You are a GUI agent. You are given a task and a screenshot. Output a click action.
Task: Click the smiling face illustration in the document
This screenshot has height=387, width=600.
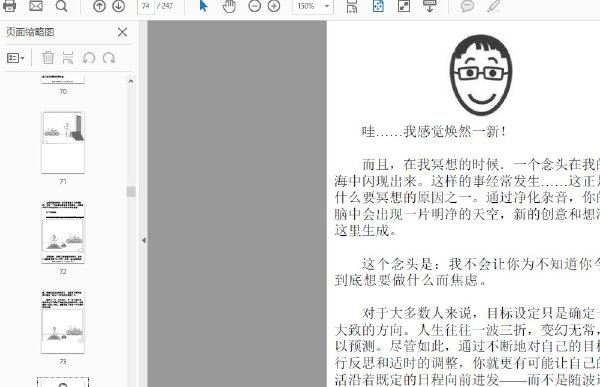pyautogui.click(x=481, y=75)
